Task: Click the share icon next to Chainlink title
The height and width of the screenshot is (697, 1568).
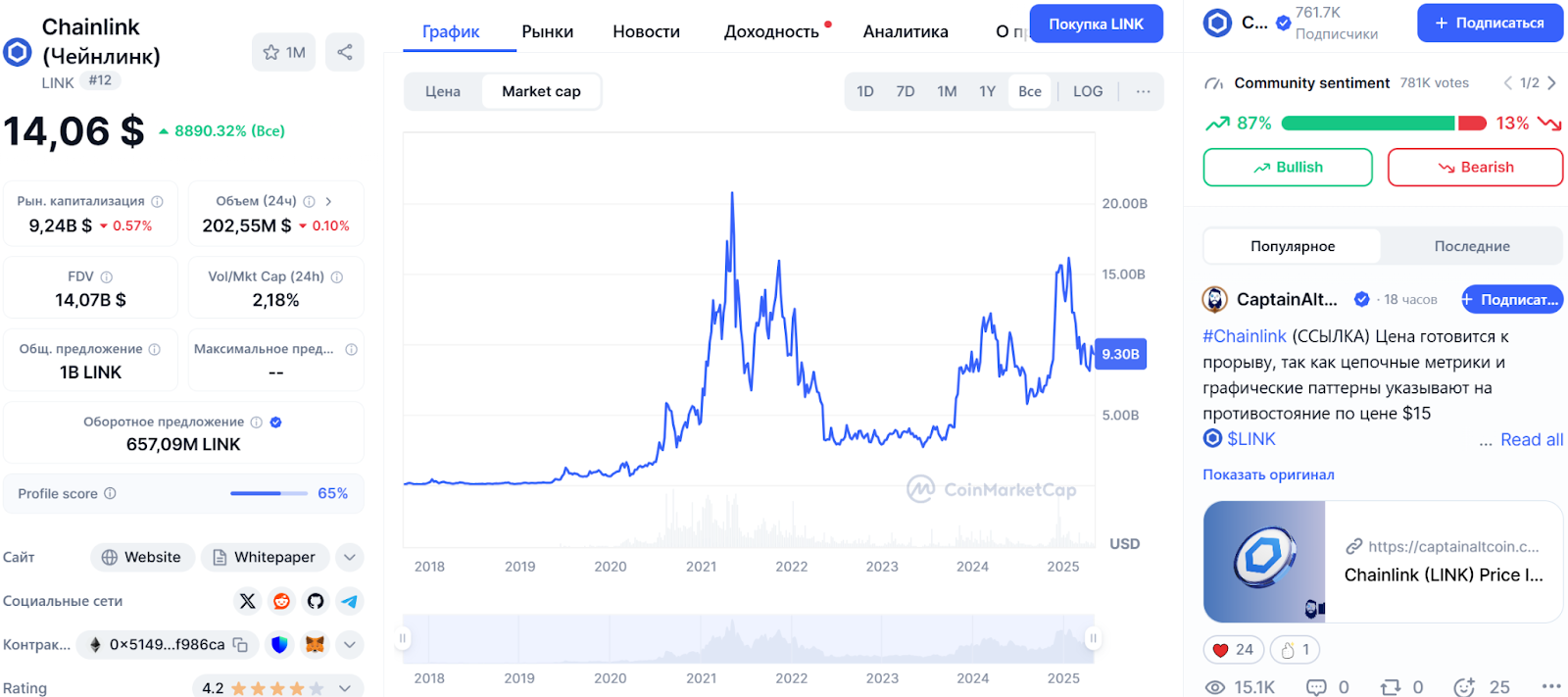Action: click(345, 53)
